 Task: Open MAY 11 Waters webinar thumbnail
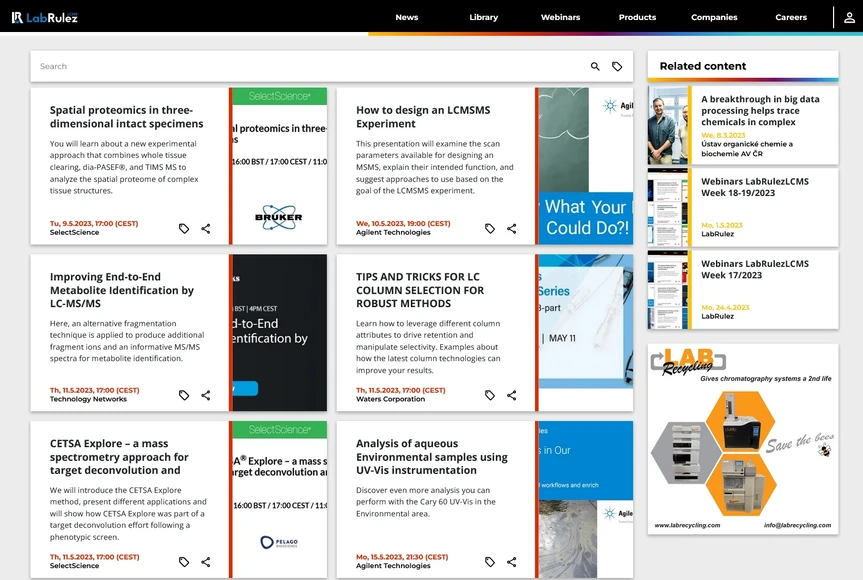(585, 332)
